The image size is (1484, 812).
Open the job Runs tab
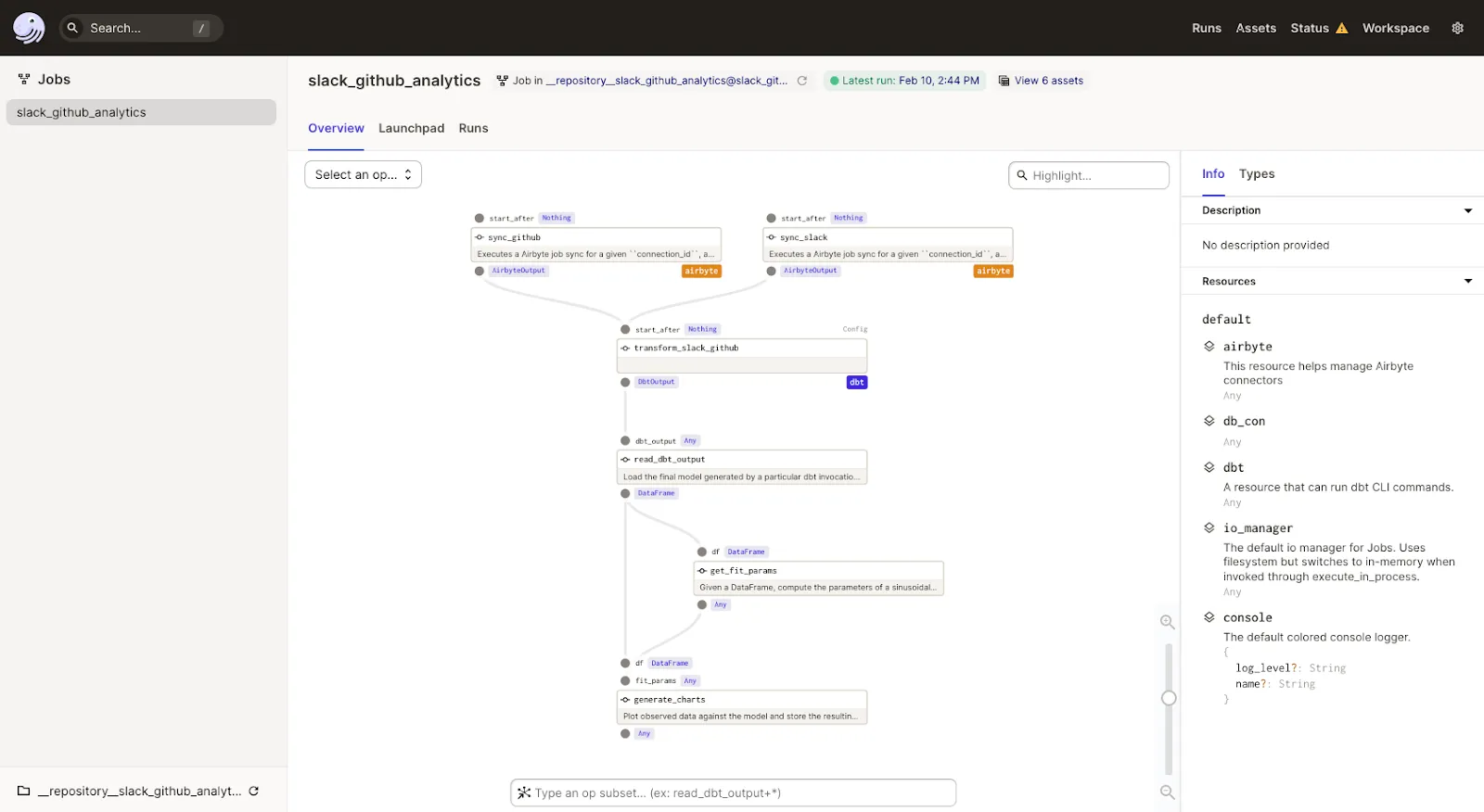pyautogui.click(x=473, y=128)
